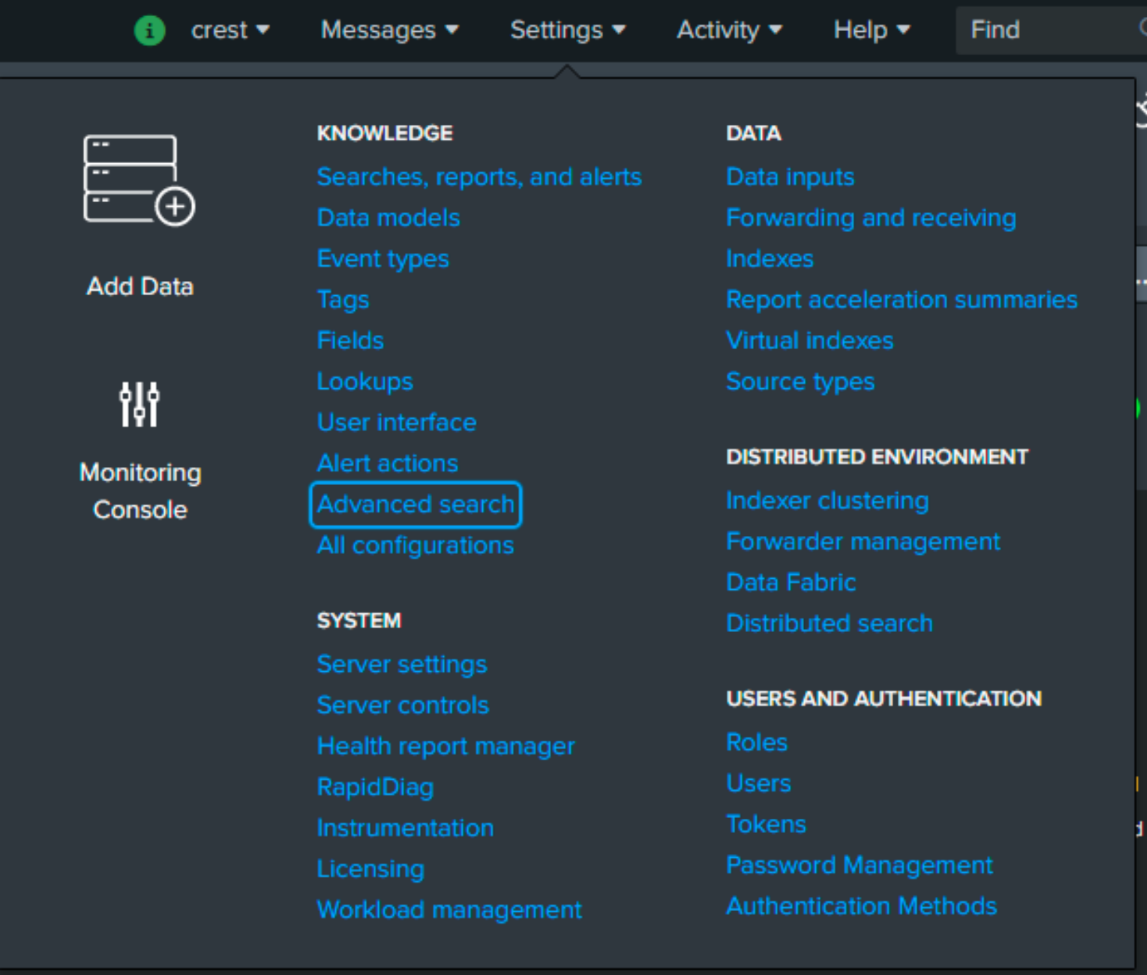Open the Activity menu
The height and width of the screenshot is (975, 1147).
coord(729,30)
